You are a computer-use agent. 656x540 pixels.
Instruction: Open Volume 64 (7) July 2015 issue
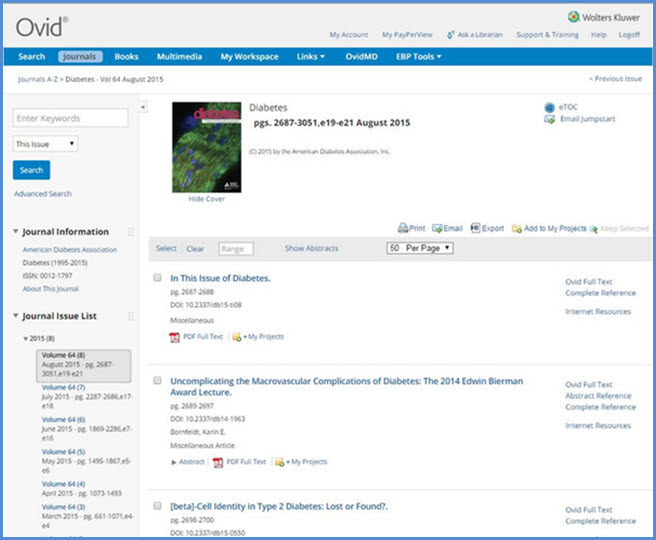click(x=63, y=387)
